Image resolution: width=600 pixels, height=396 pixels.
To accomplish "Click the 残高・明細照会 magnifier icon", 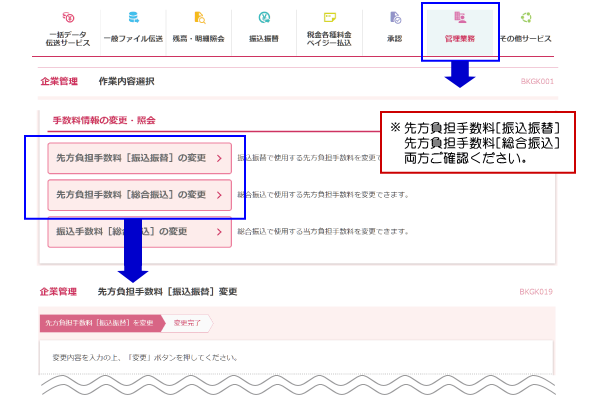I will (199, 18).
